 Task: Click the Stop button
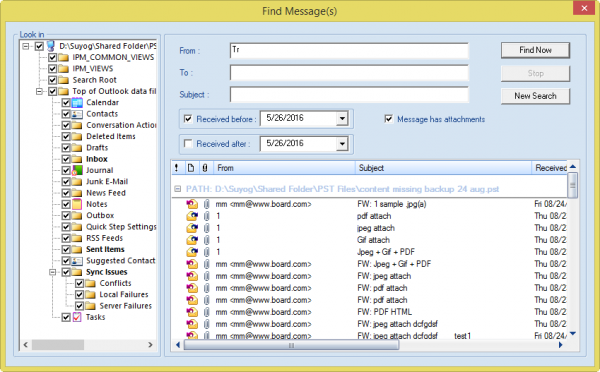(535, 73)
